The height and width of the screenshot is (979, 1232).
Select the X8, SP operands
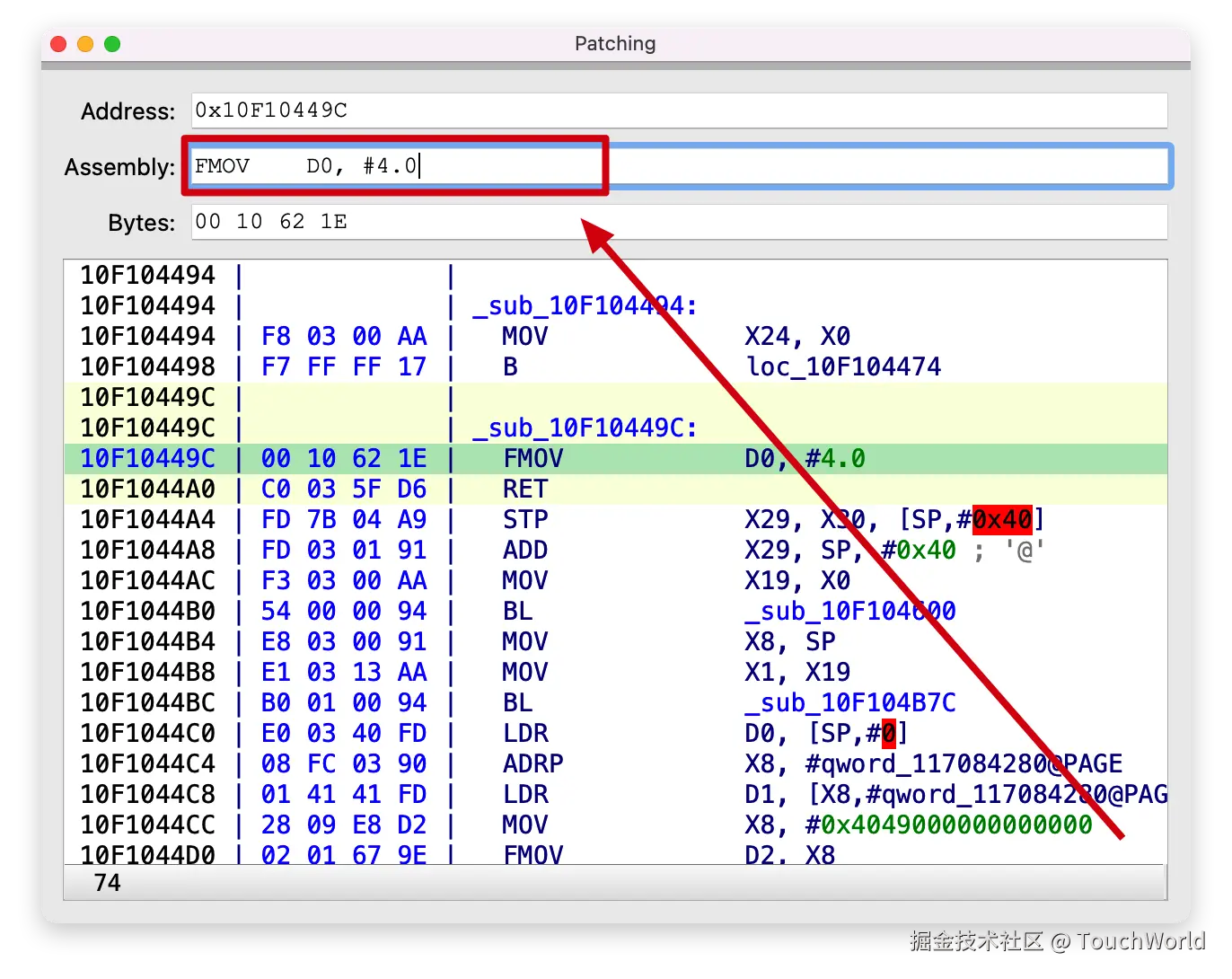point(790,641)
